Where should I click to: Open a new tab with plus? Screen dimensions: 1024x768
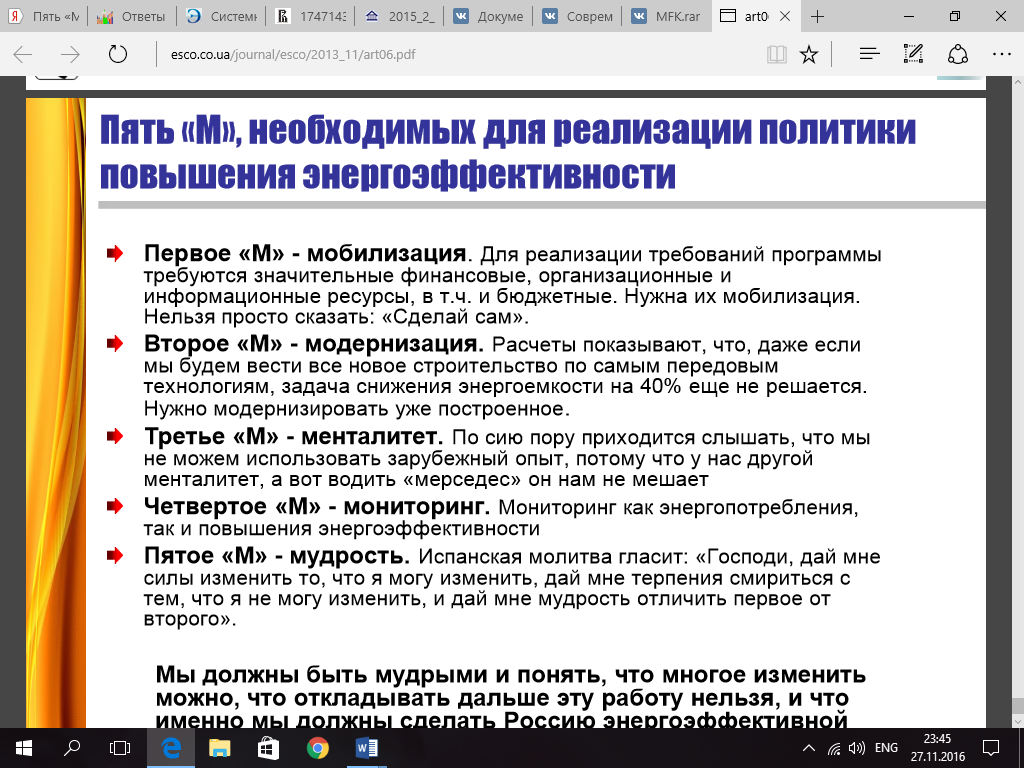pyautogui.click(x=817, y=16)
